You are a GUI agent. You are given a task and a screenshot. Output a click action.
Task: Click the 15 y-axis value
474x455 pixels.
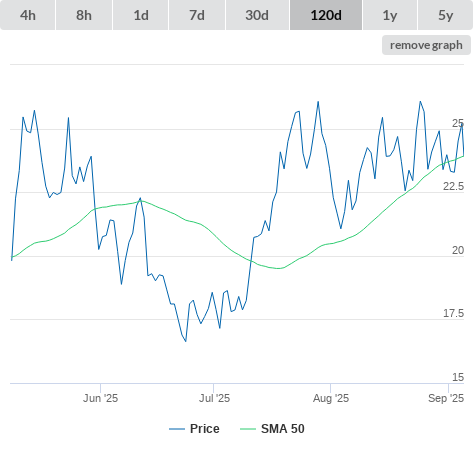(x=458, y=377)
